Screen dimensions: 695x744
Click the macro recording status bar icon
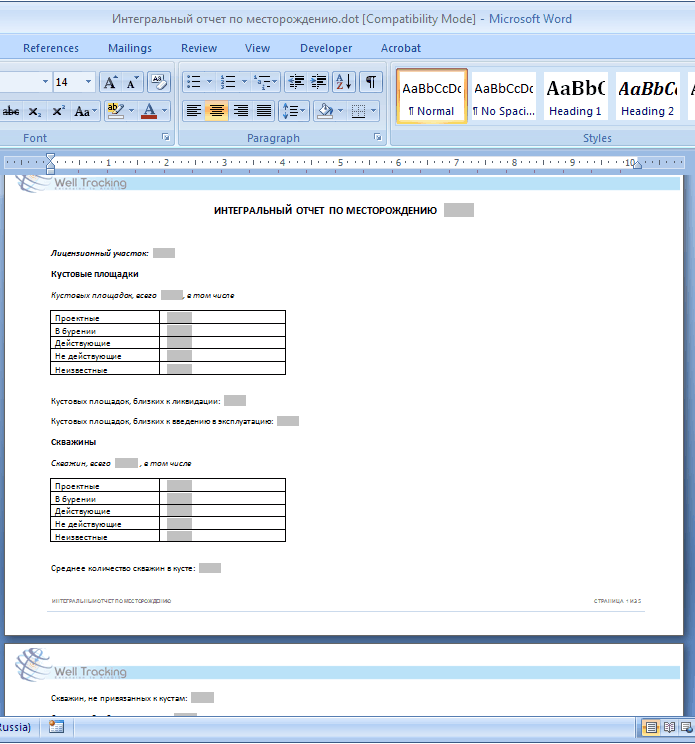coord(57,727)
